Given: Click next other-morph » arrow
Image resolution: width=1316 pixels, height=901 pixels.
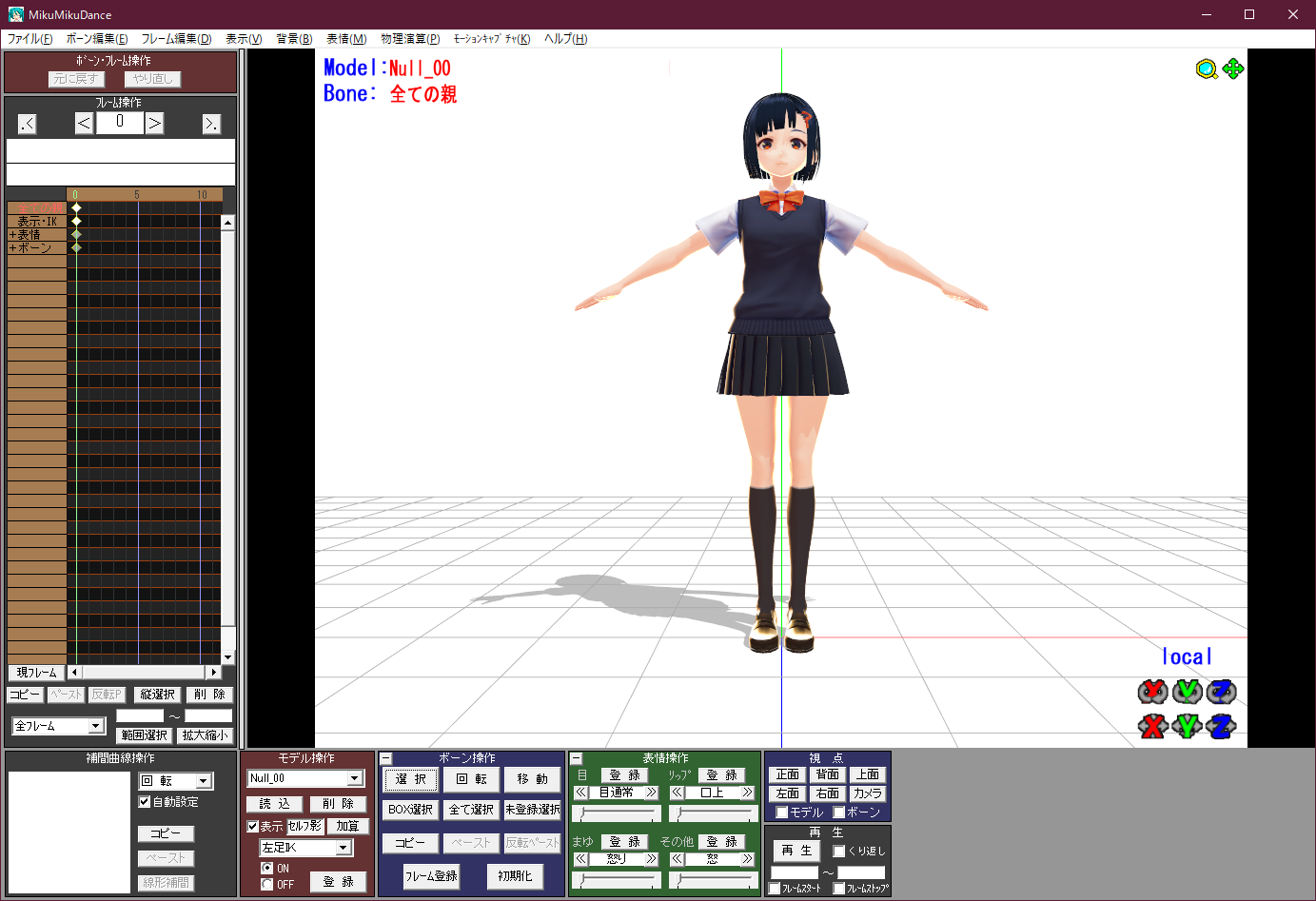Looking at the screenshot, I should pos(748,859).
